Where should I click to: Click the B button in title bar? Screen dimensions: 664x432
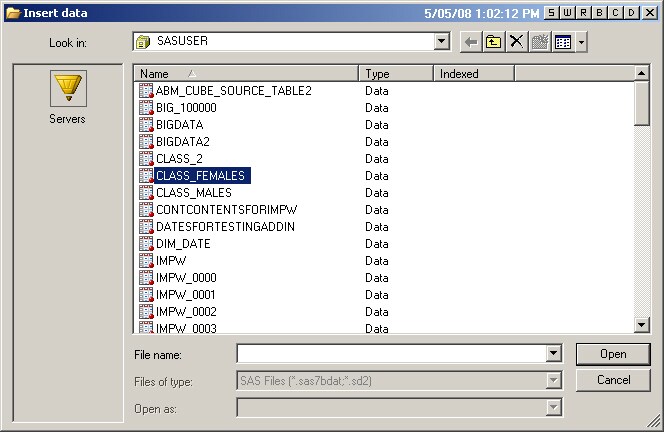tap(600, 12)
